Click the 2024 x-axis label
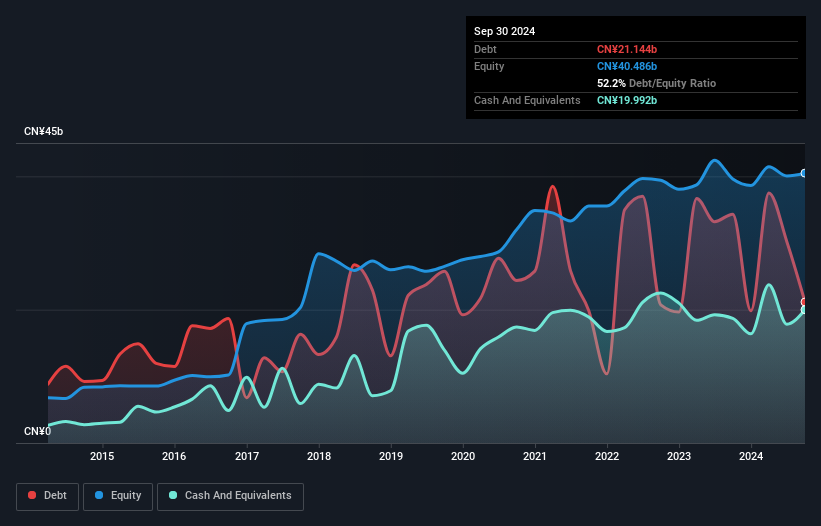 pos(751,456)
